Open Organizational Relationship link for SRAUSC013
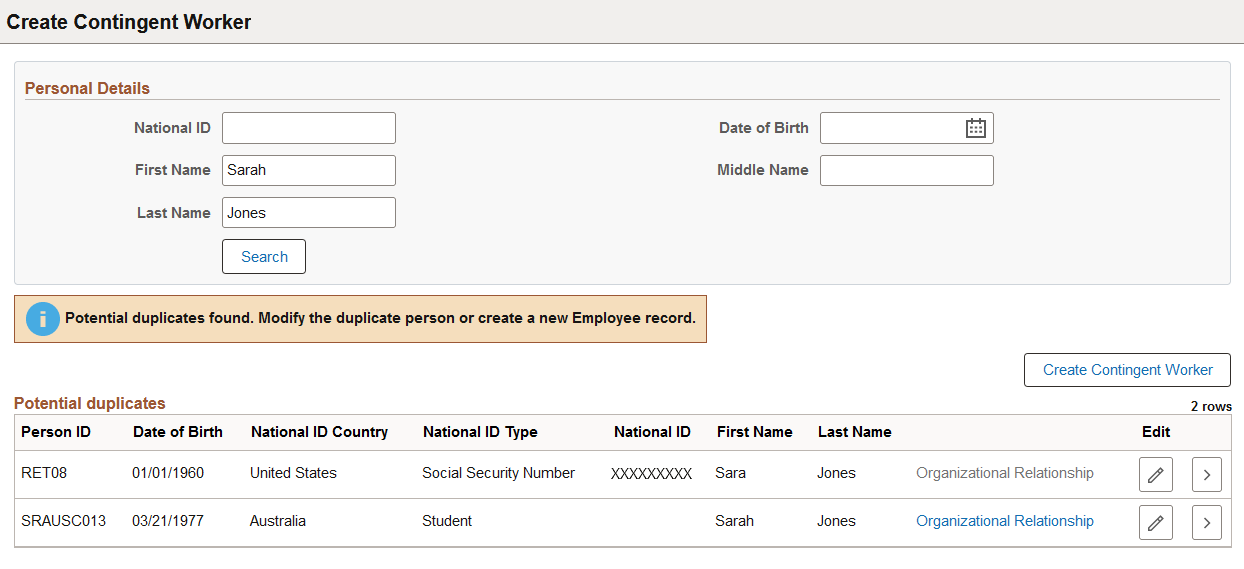1244x569 pixels. (x=1005, y=521)
